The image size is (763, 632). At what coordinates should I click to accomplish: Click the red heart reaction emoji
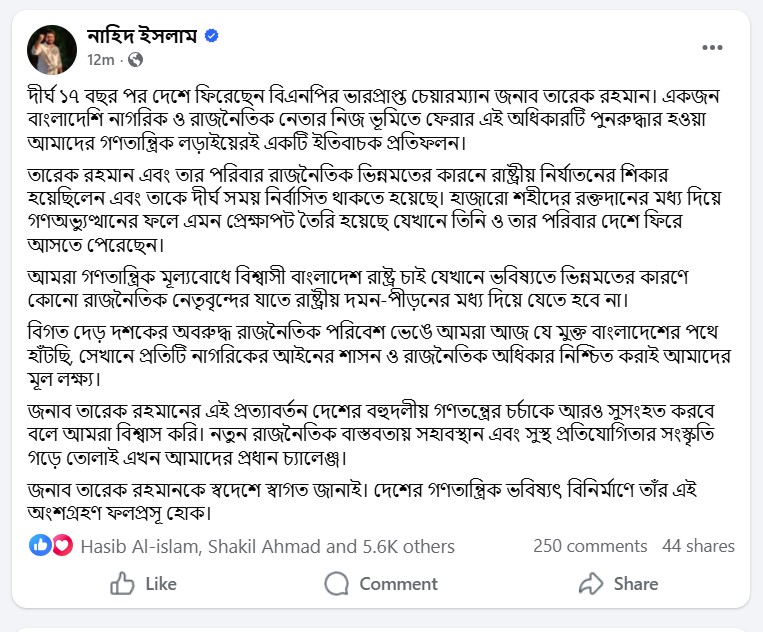coord(62,545)
